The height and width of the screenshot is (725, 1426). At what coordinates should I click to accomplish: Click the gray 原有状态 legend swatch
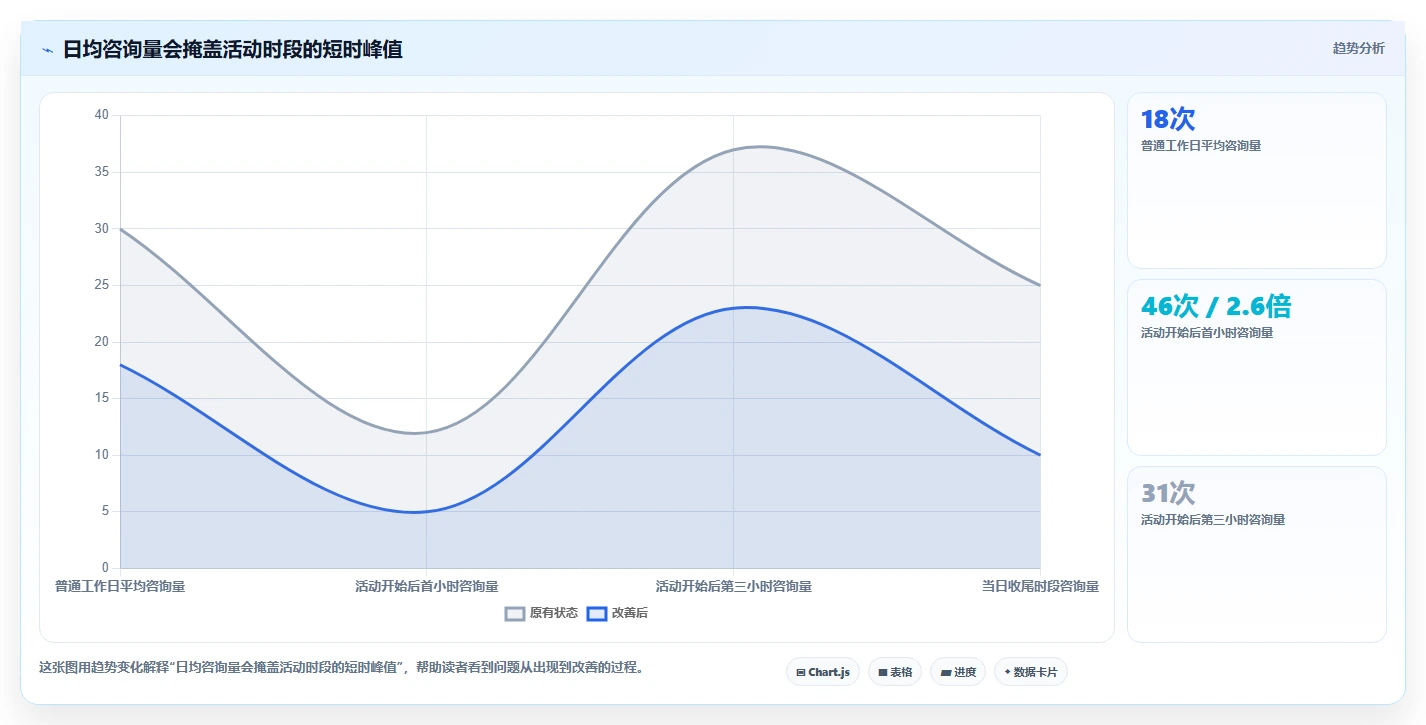point(515,614)
